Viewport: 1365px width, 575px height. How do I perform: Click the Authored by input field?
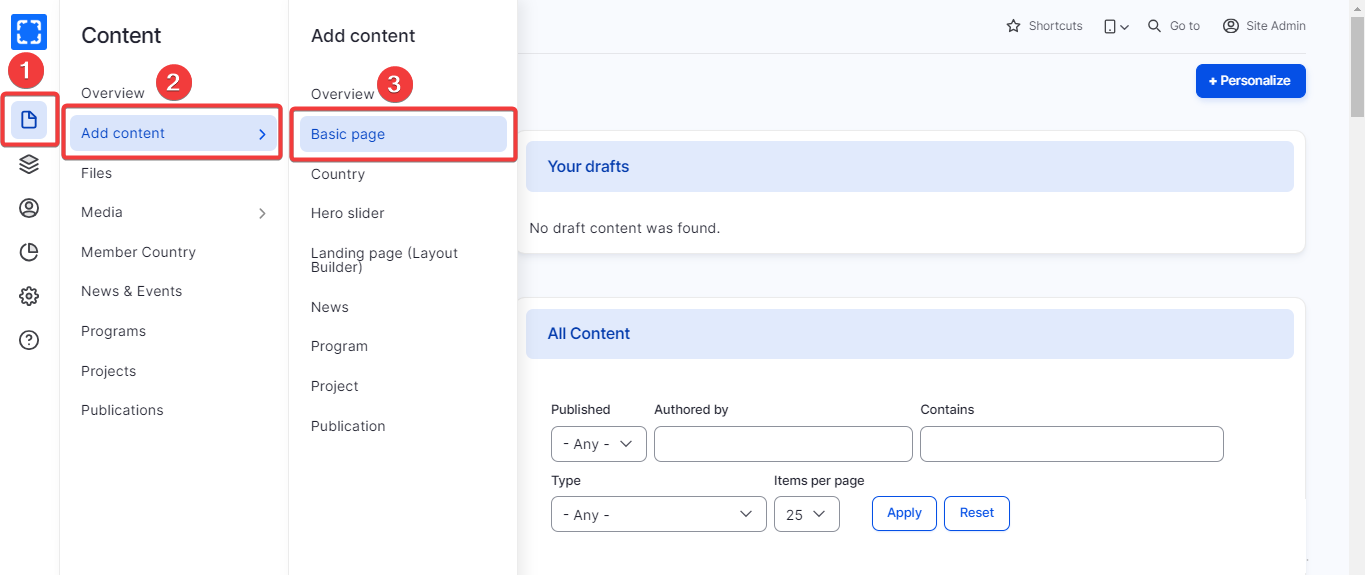click(783, 444)
